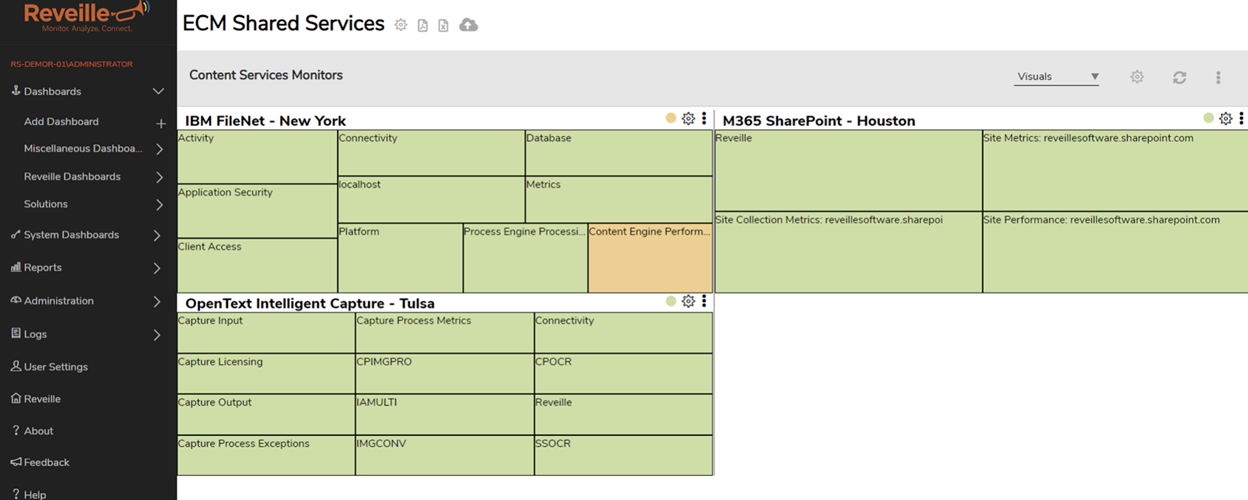
Task: Open Reveille tile in M365 SharePoint
Action: 849,170
